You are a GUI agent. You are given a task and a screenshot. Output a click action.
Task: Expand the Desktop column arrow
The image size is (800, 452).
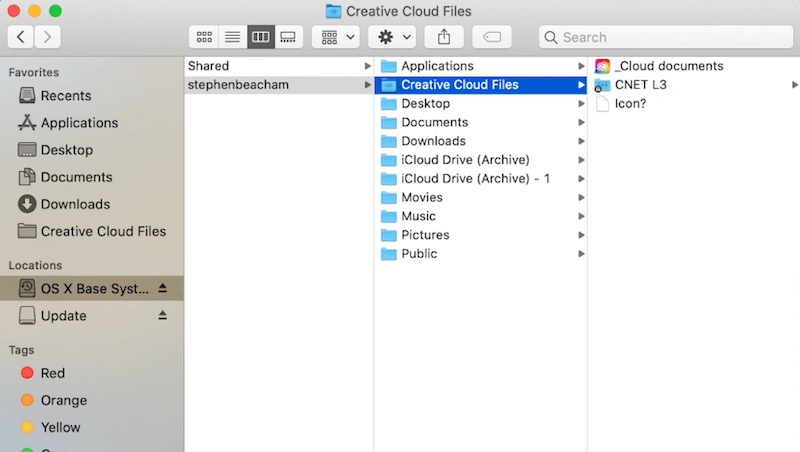(x=581, y=104)
